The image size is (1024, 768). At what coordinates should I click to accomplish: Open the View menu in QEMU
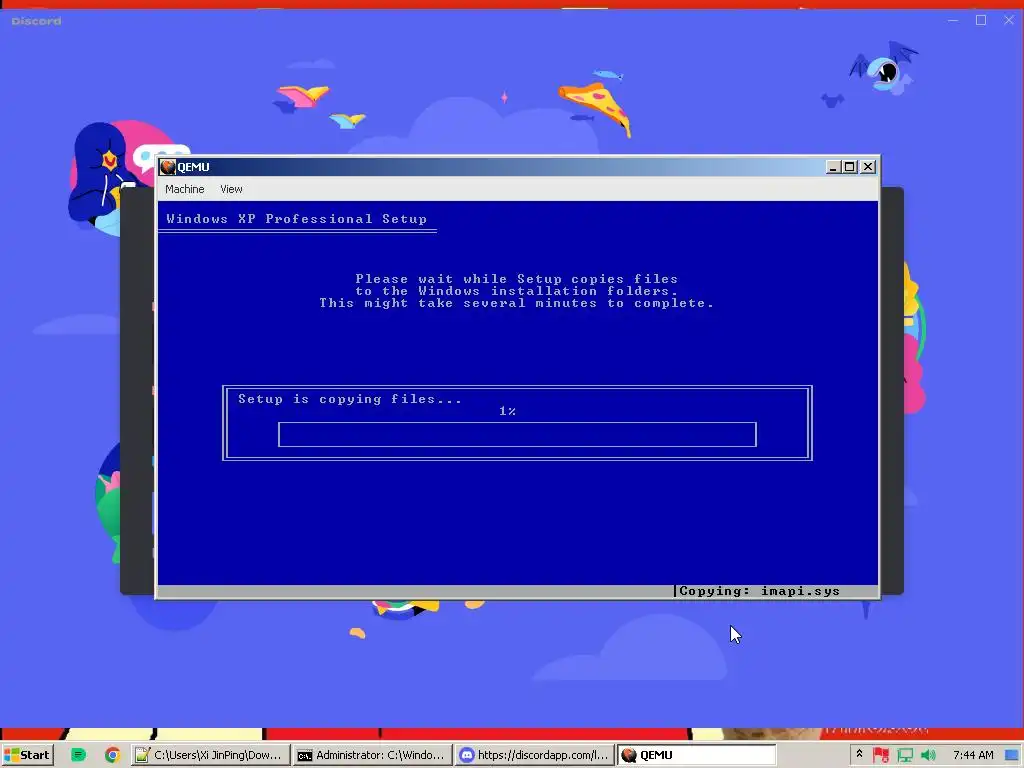[231, 189]
